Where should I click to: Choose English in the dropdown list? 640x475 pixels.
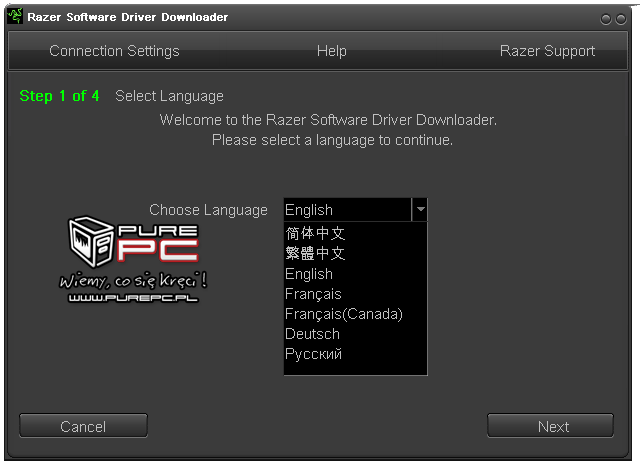pyautogui.click(x=355, y=274)
